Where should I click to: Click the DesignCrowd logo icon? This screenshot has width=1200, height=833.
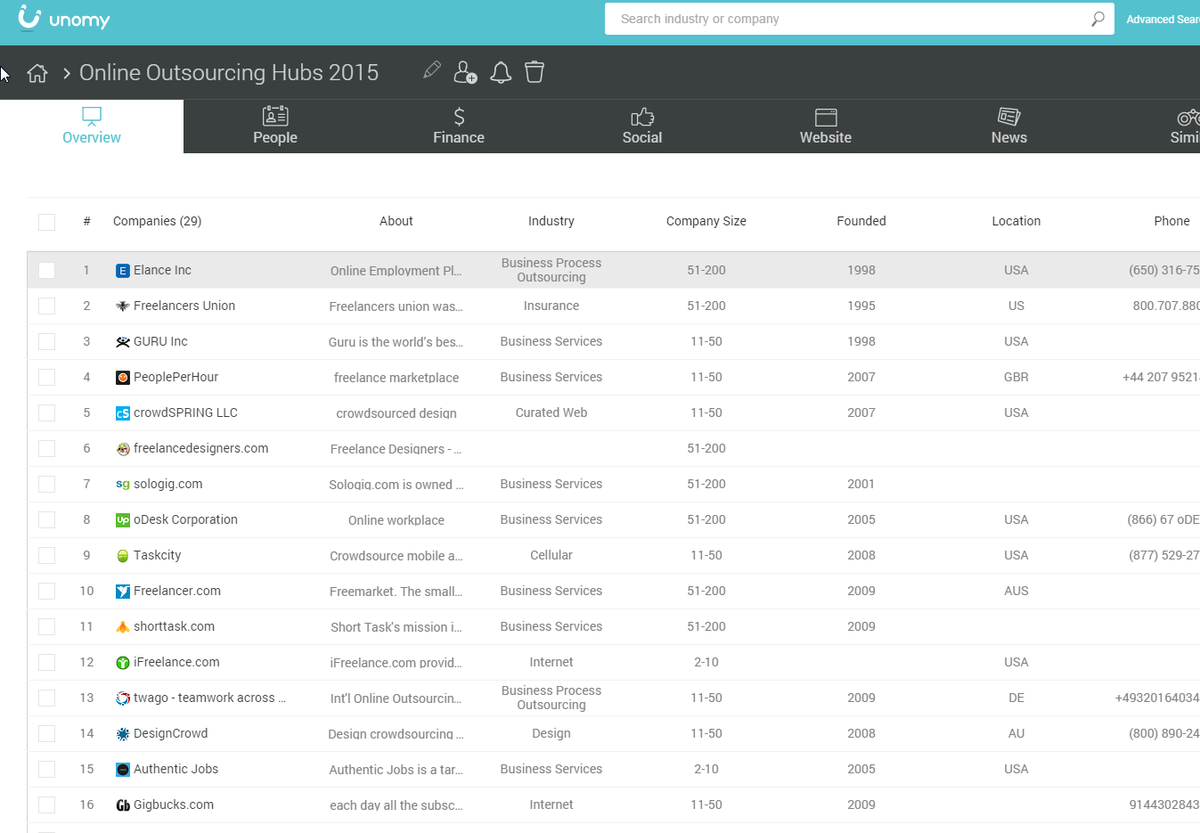(x=123, y=734)
